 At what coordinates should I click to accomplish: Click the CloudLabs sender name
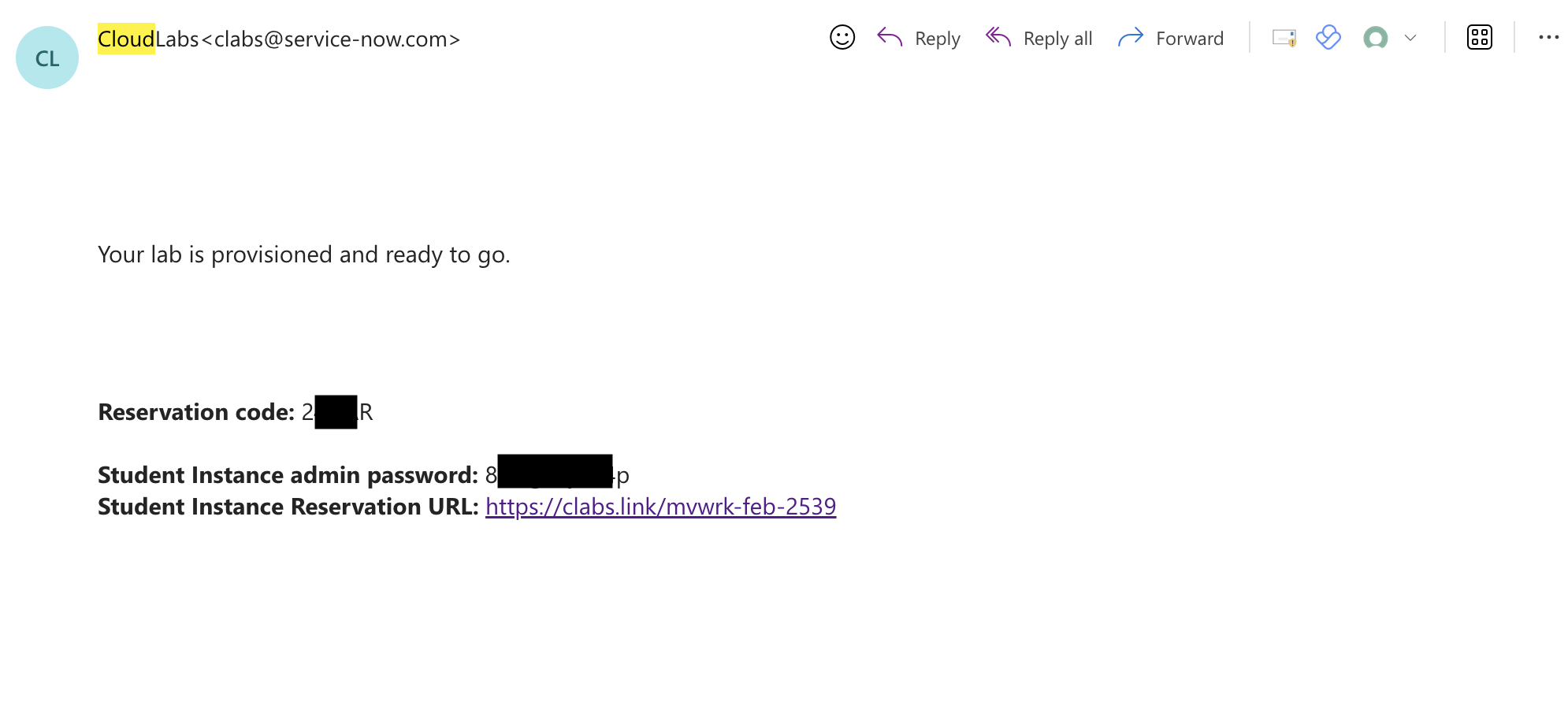tap(148, 39)
